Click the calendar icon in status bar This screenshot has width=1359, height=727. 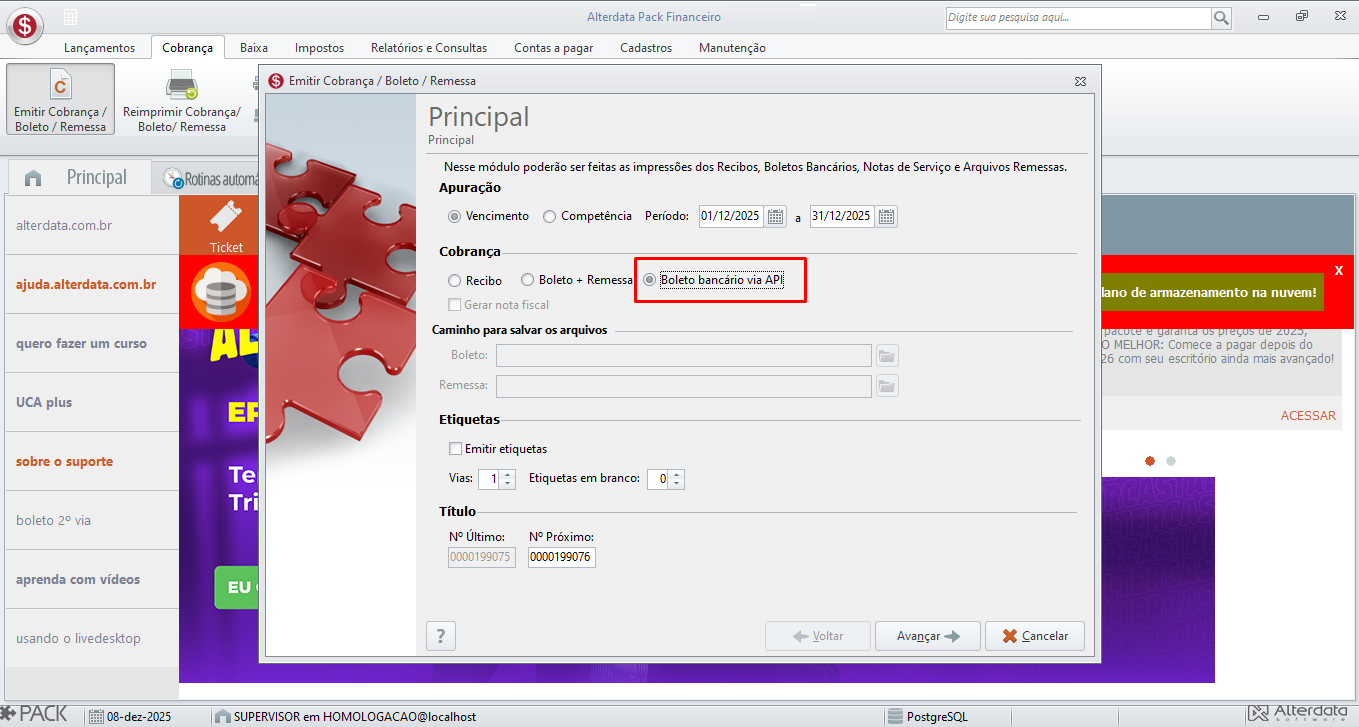point(96,716)
